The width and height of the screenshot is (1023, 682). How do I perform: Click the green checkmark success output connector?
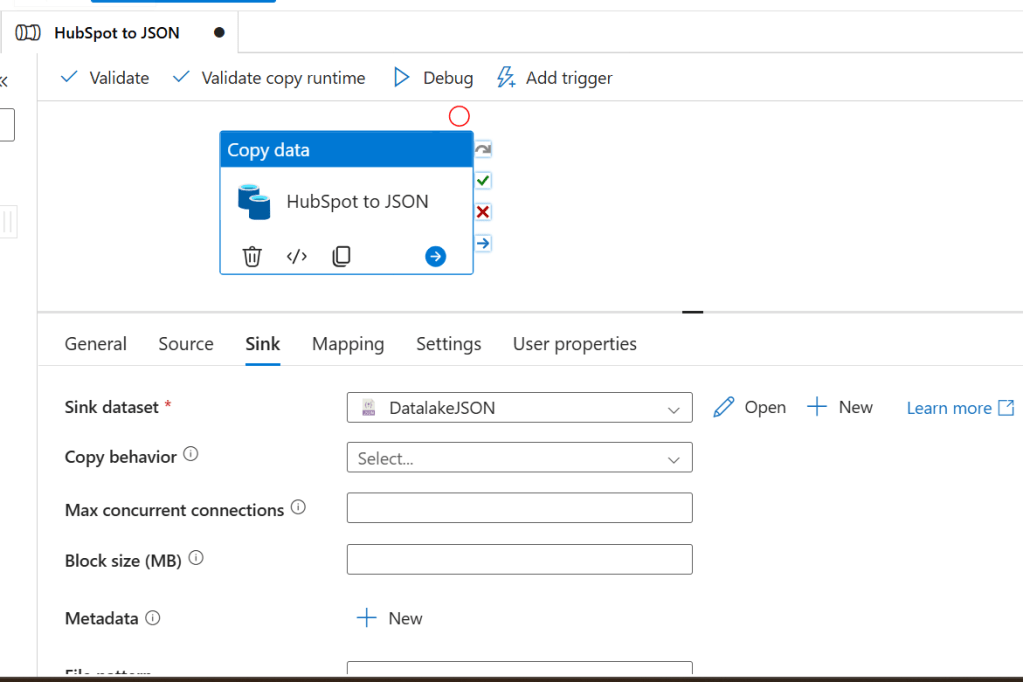coord(483,181)
